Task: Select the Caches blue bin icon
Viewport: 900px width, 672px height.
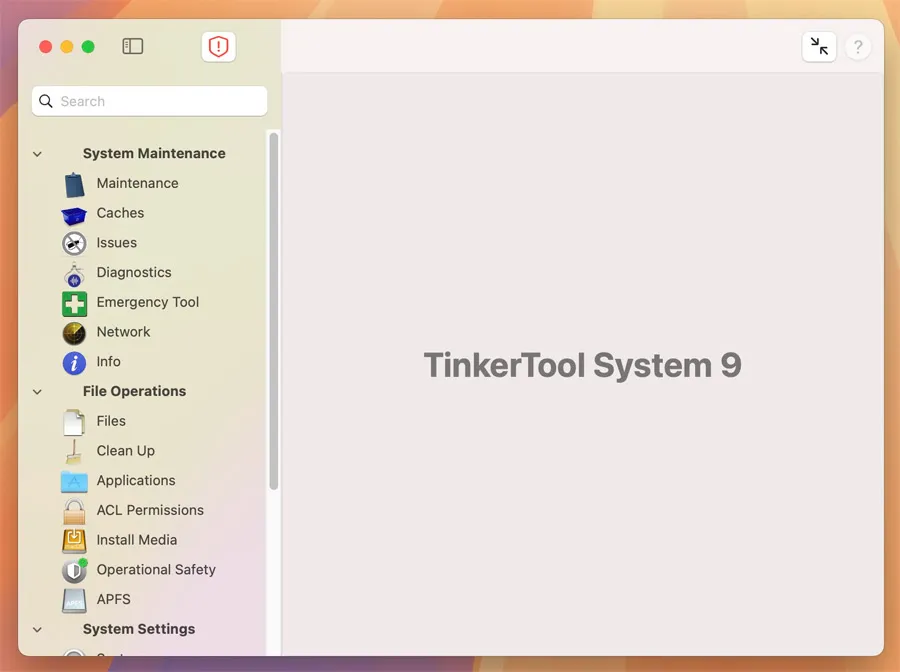Action: [75, 214]
